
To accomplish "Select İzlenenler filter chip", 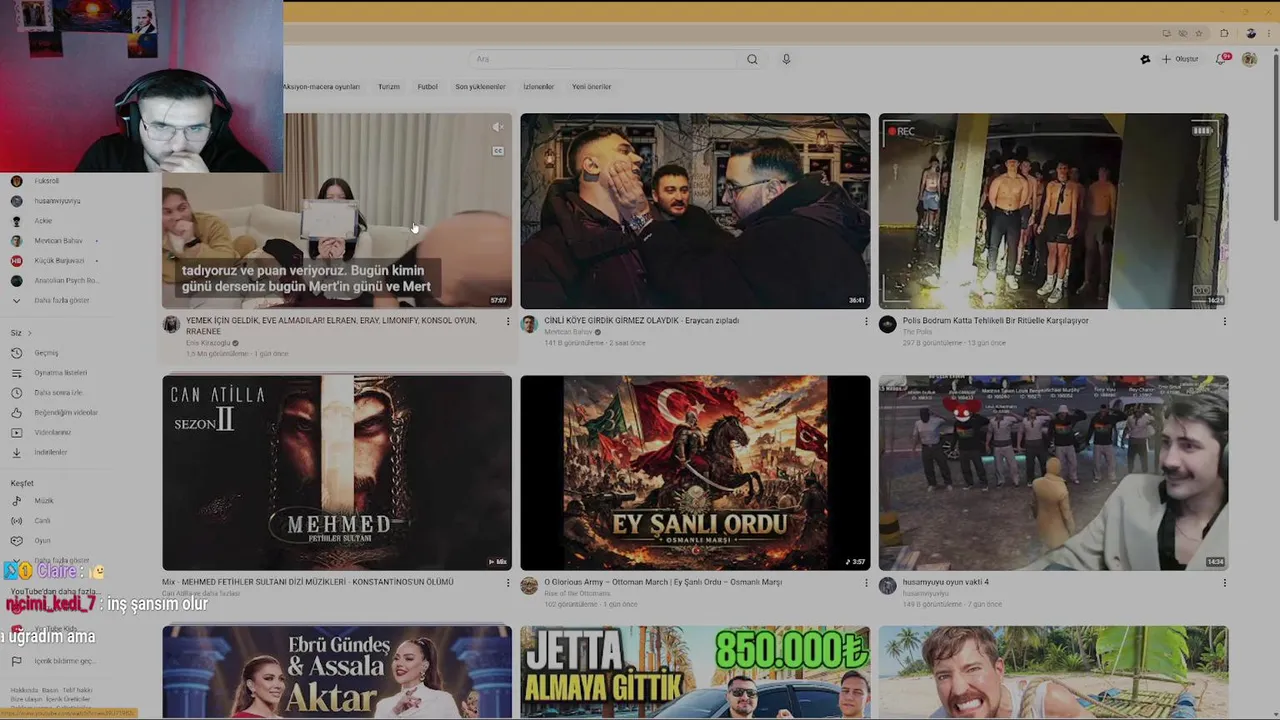I will tap(539, 87).
